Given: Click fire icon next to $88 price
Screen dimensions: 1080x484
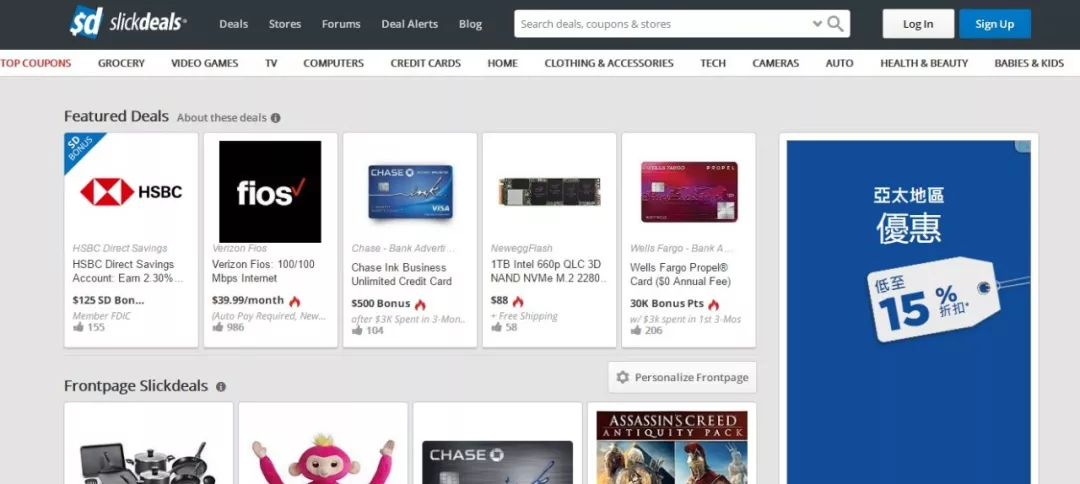Looking at the screenshot, I should (x=518, y=301).
